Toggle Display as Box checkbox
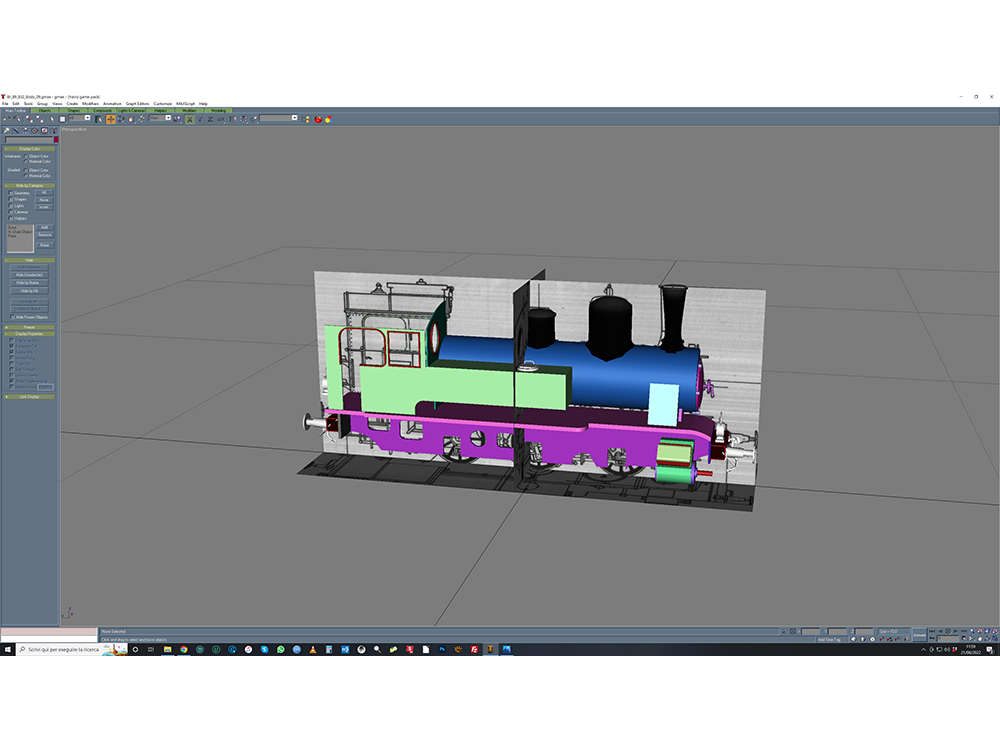1000x750 pixels. 11,341
